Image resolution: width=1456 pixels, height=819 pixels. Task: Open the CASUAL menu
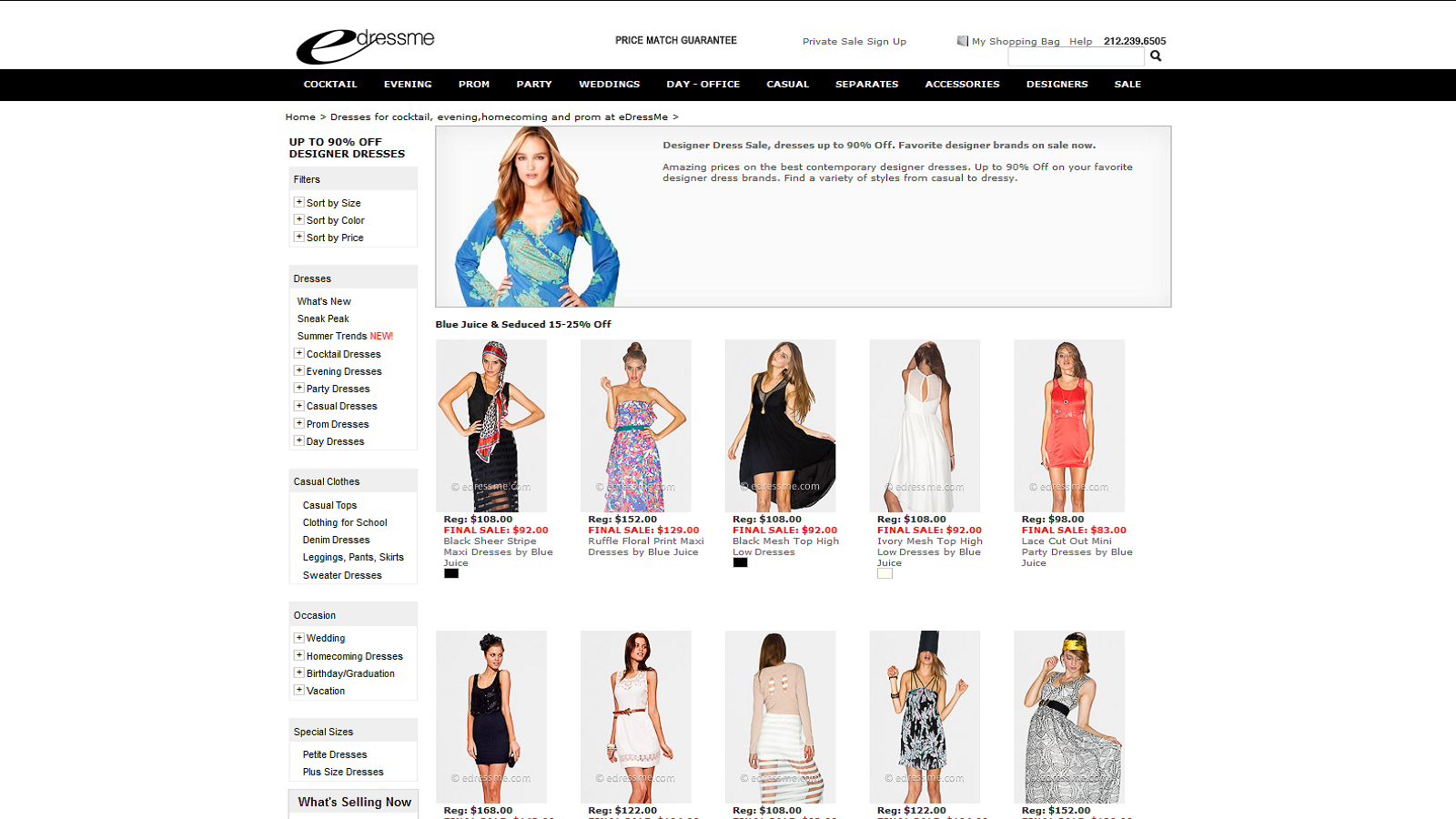[x=787, y=85]
